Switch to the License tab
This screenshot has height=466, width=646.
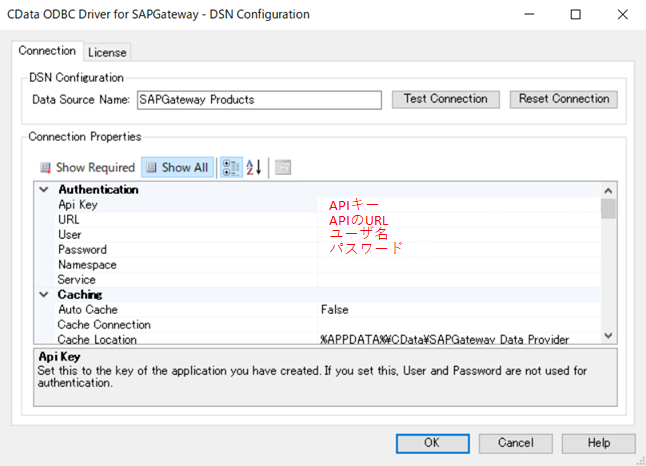tap(107, 53)
